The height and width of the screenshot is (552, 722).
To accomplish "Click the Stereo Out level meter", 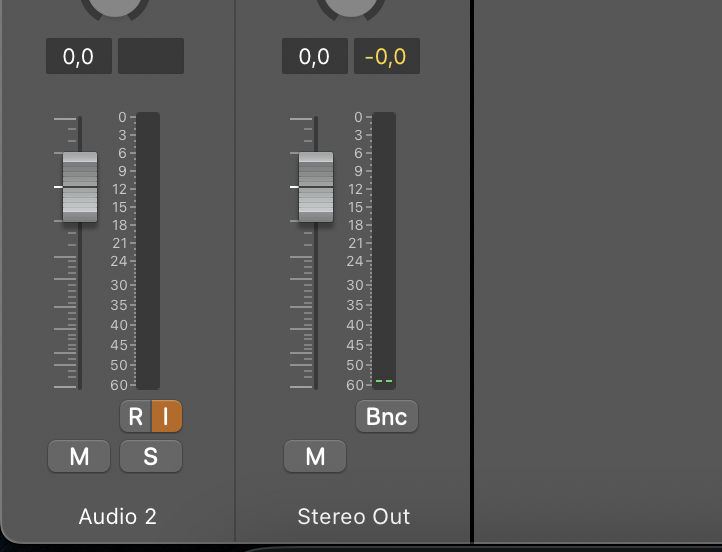I will (x=384, y=250).
